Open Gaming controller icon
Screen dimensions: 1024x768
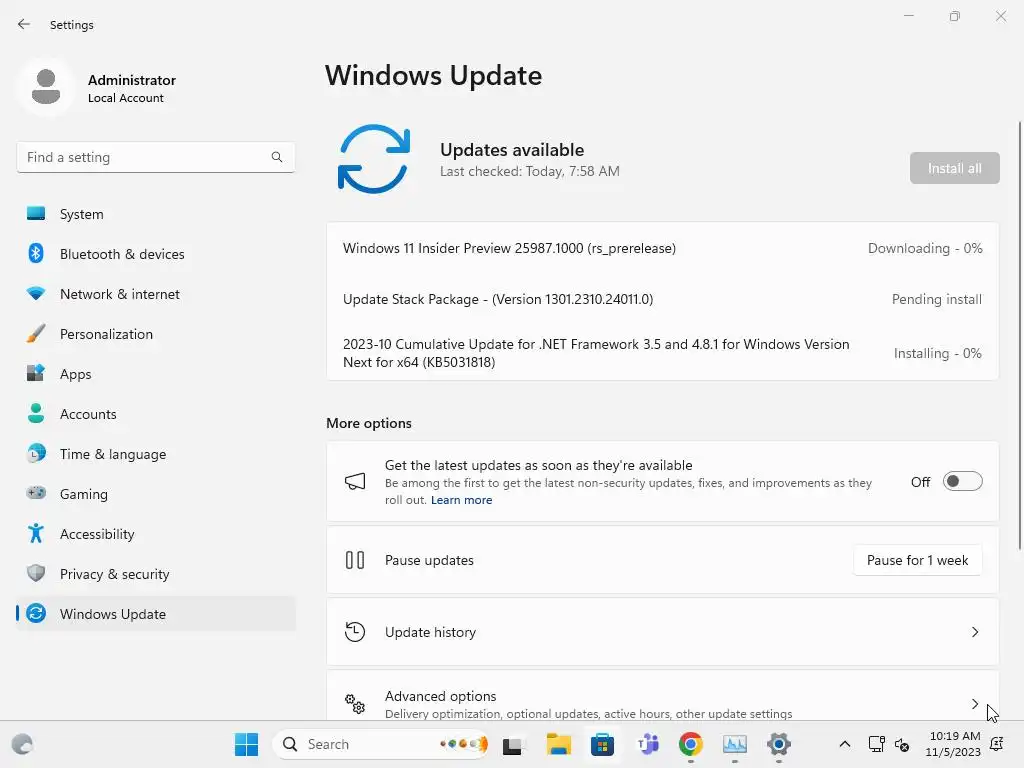(x=36, y=493)
